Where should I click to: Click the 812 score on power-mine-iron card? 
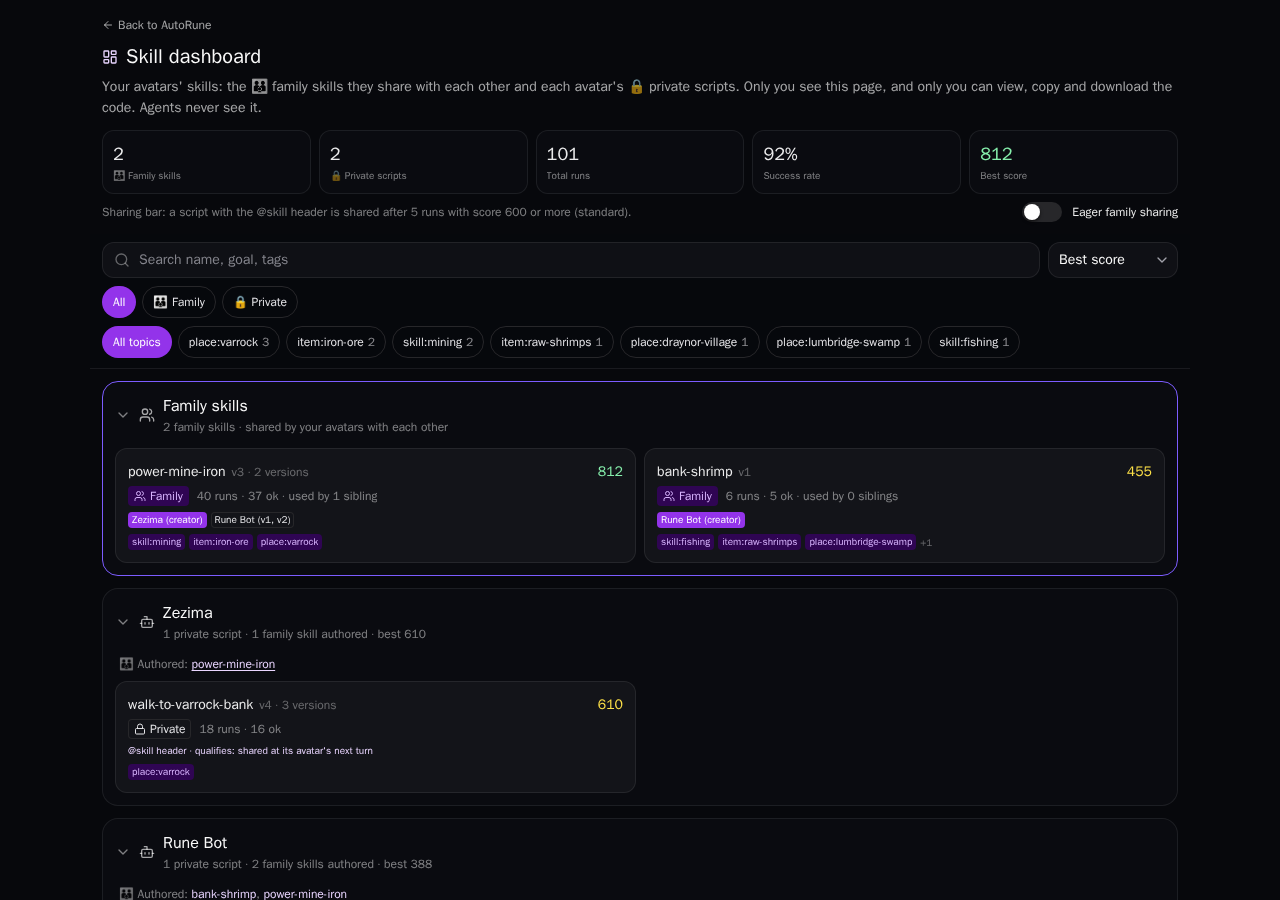[x=610, y=472]
